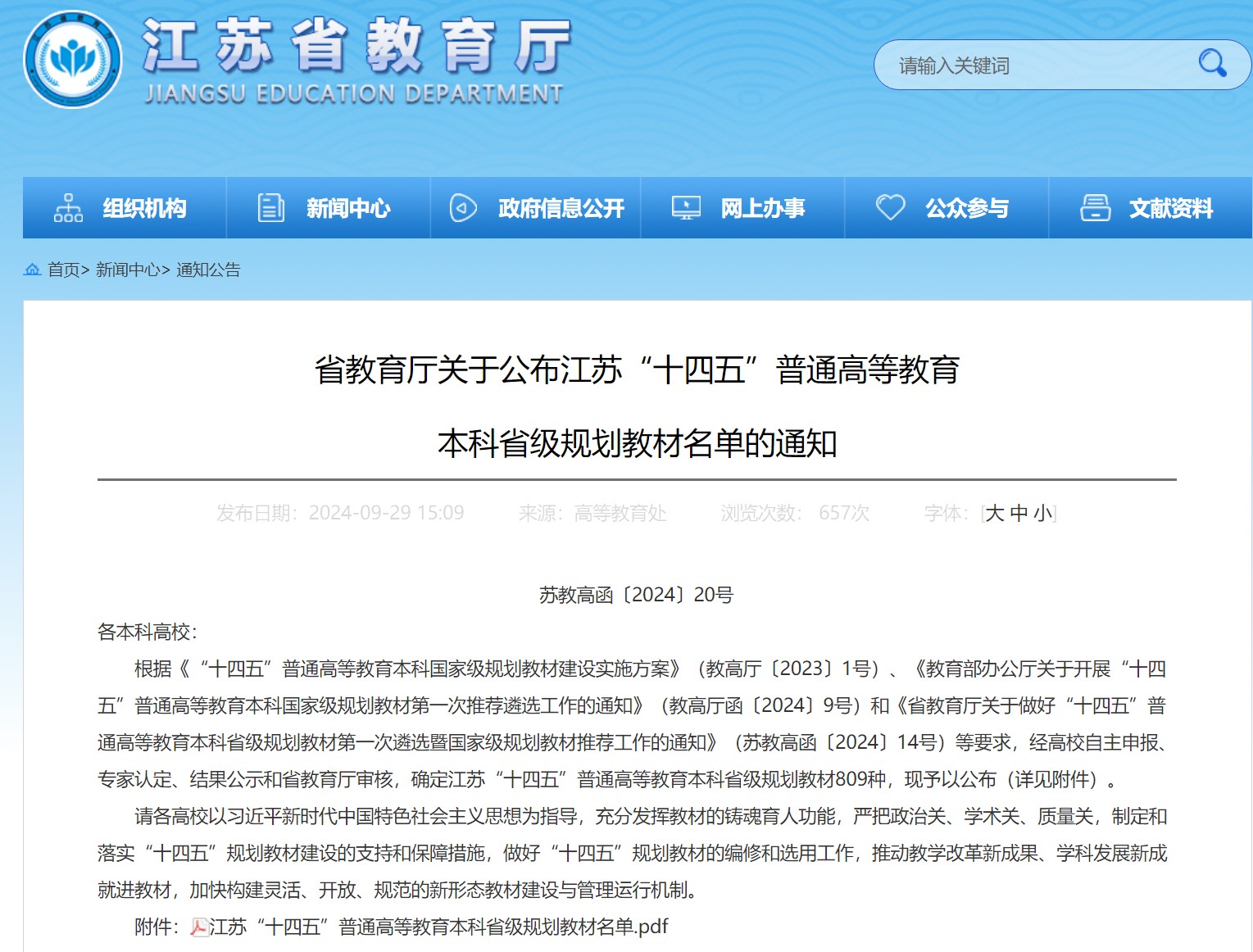Go to 首页 in the breadcrumb
1253x952 pixels.
[64, 270]
